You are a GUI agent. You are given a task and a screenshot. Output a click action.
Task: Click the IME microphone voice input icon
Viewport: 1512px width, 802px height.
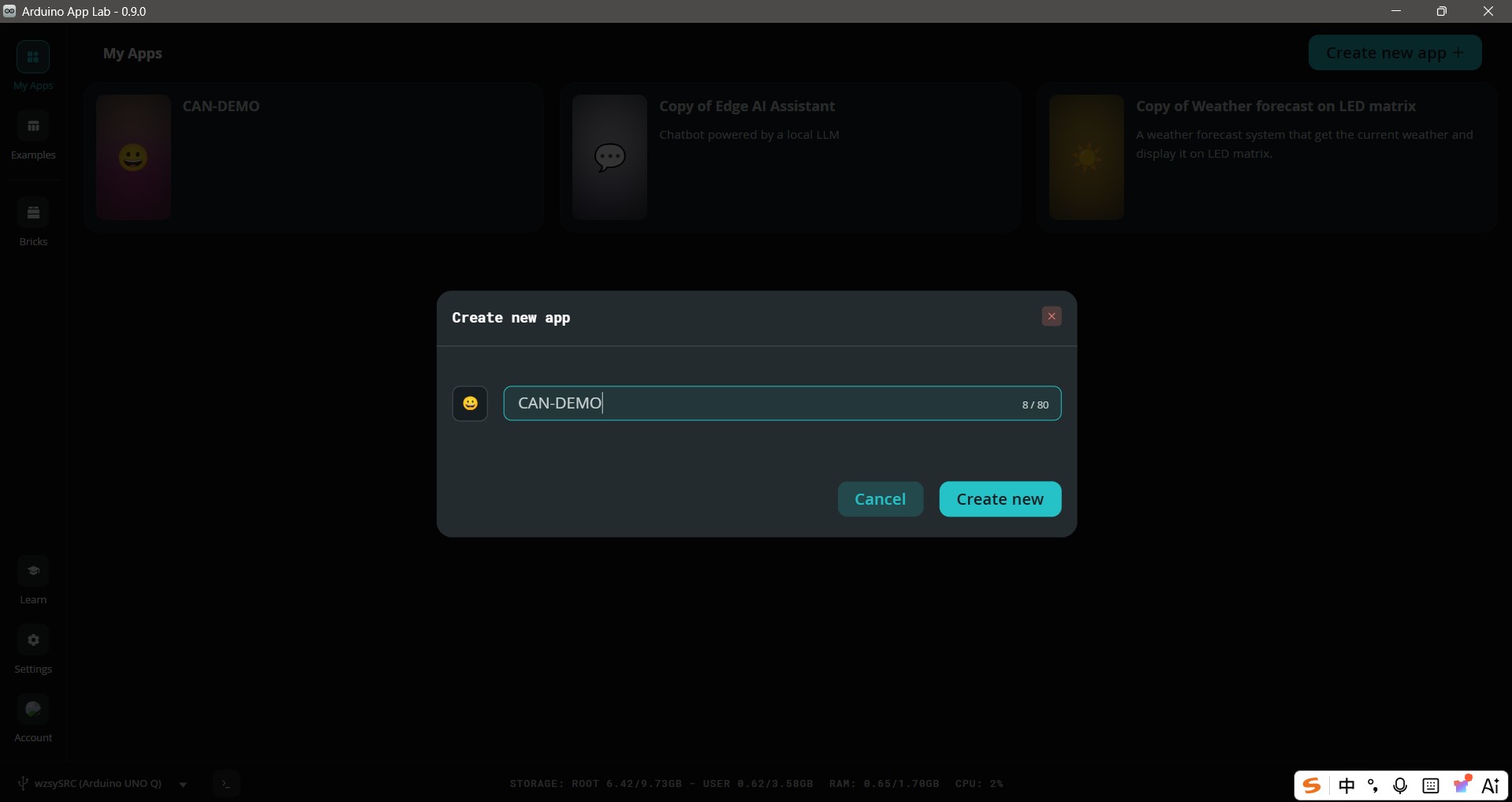(x=1401, y=785)
